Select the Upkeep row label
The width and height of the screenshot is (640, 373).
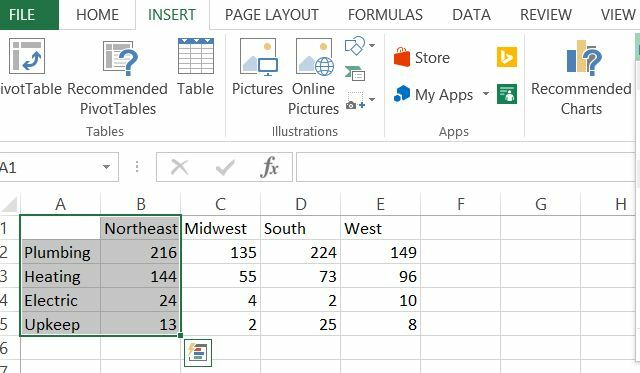pos(60,324)
